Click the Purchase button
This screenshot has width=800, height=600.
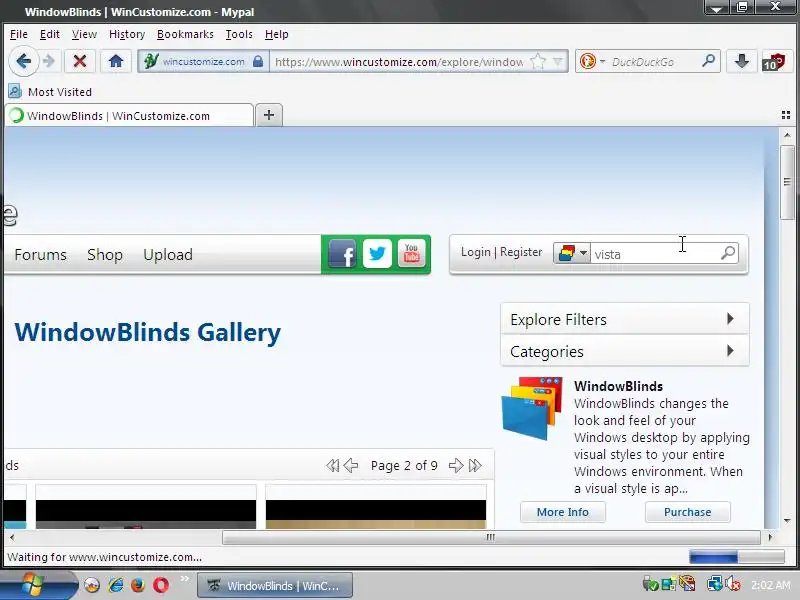(687, 512)
